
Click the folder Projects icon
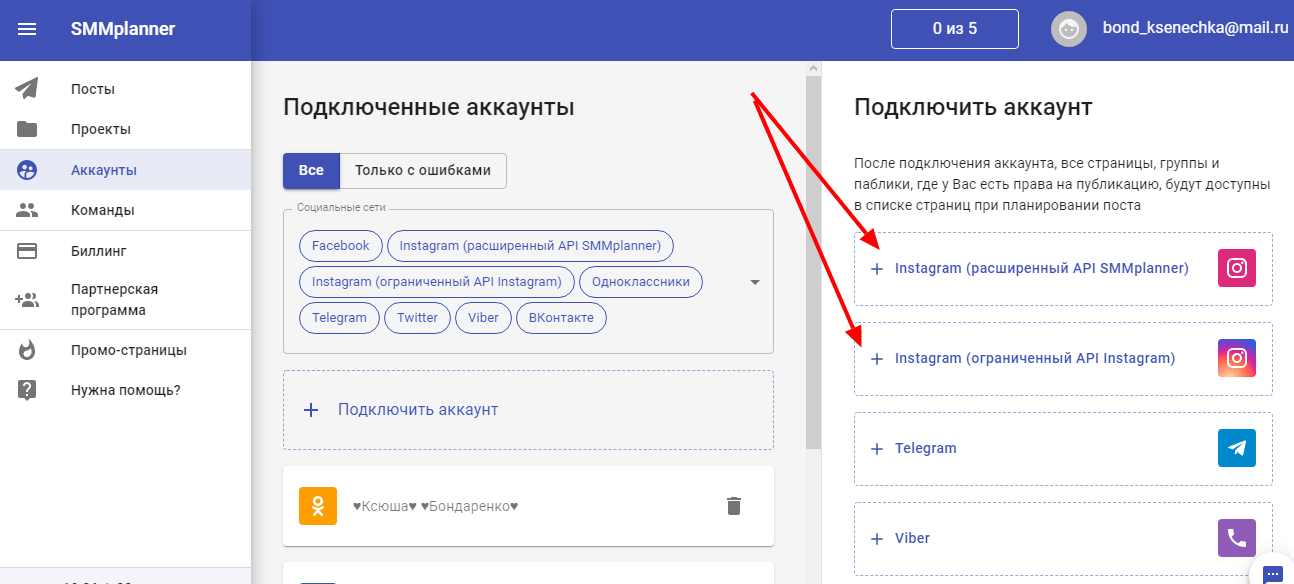click(x=27, y=129)
